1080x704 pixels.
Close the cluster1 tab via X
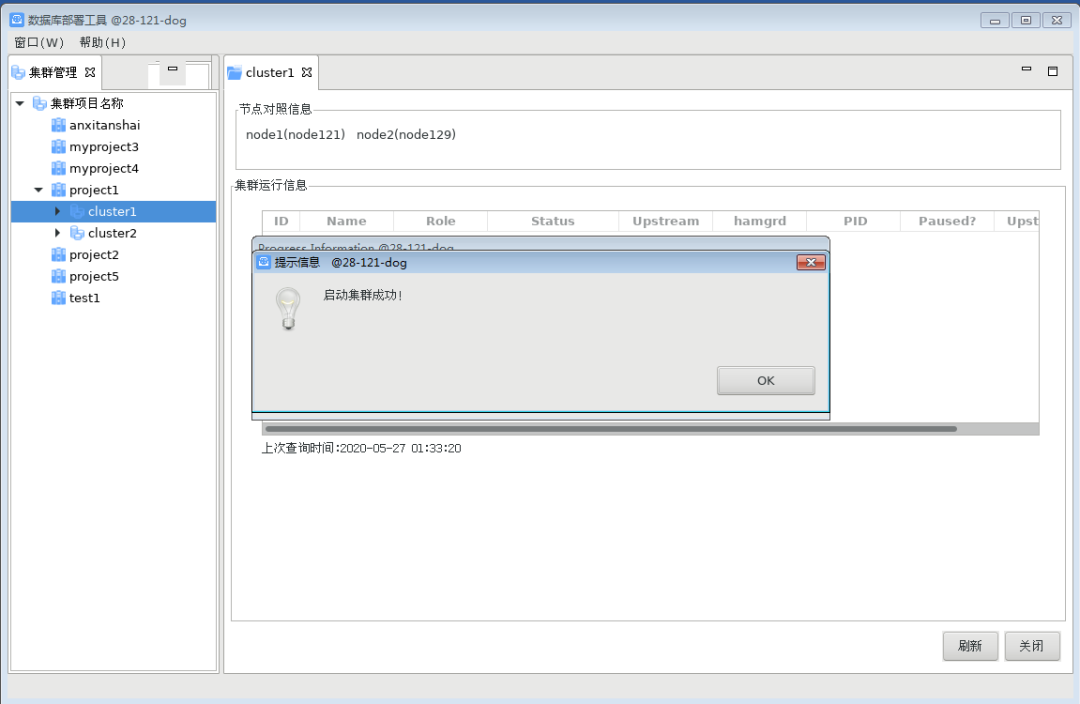307,72
